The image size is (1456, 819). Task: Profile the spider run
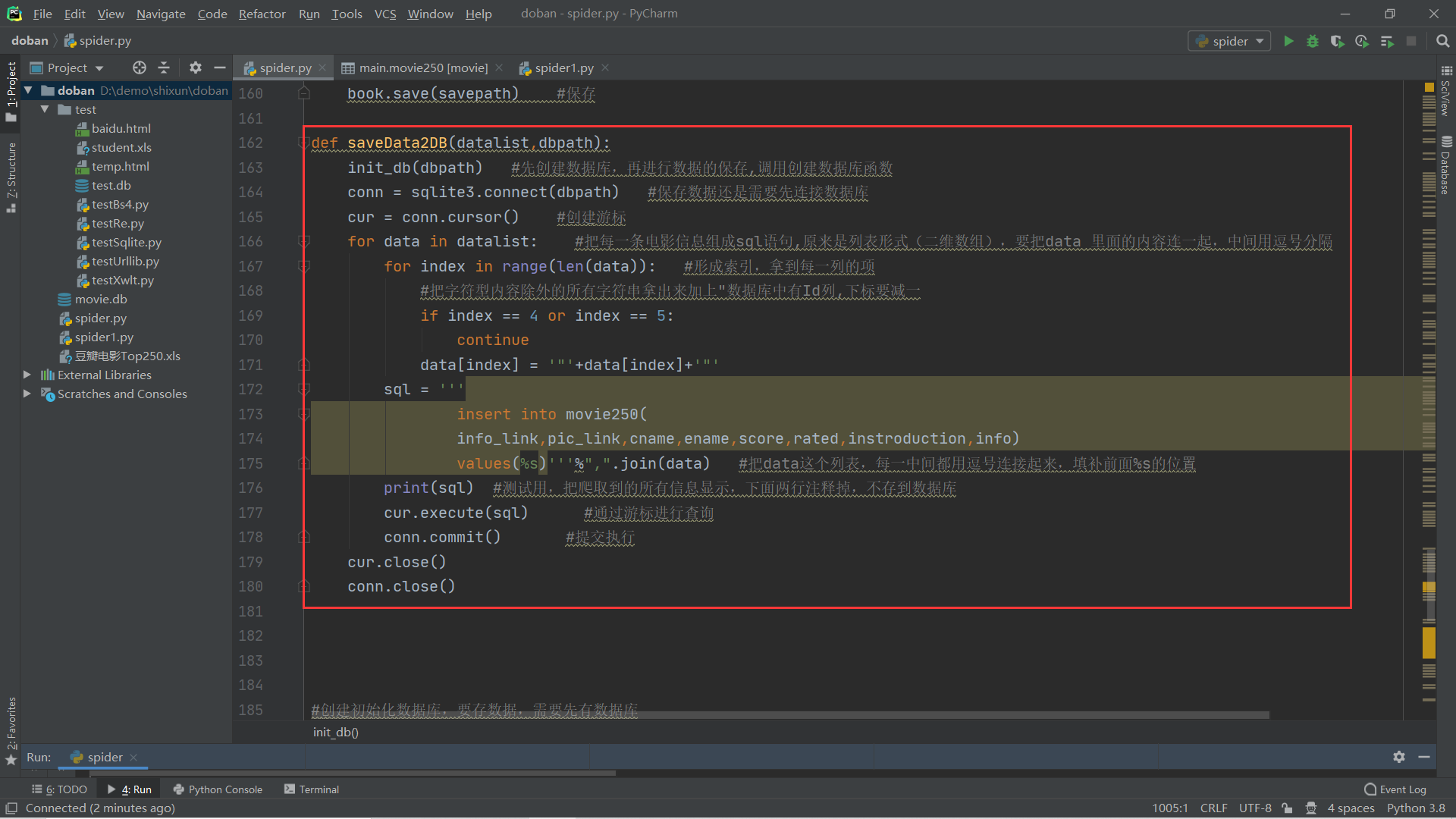(x=1361, y=41)
